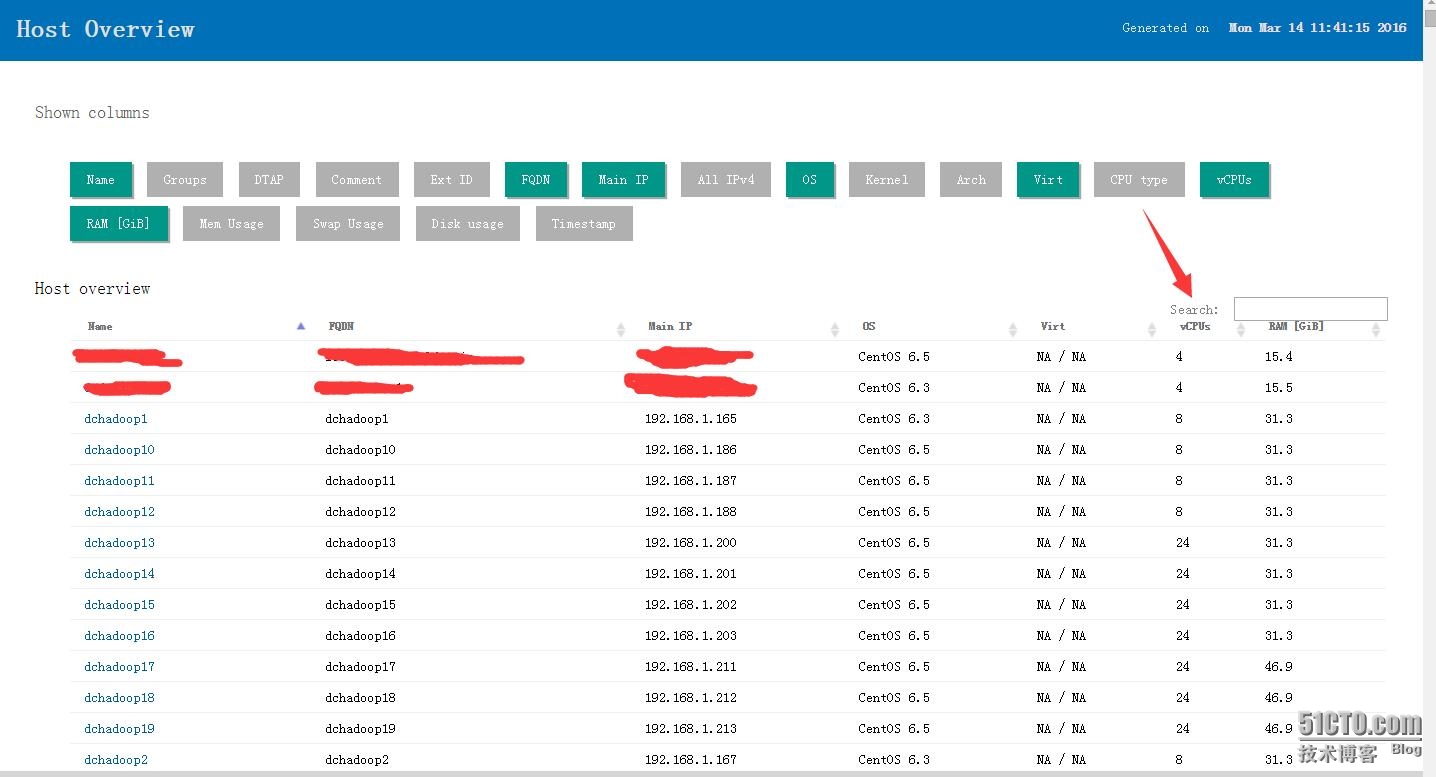This screenshot has width=1436, height=777.
Task: Open the dchadoop12 host link
Action: pos(119,511)
